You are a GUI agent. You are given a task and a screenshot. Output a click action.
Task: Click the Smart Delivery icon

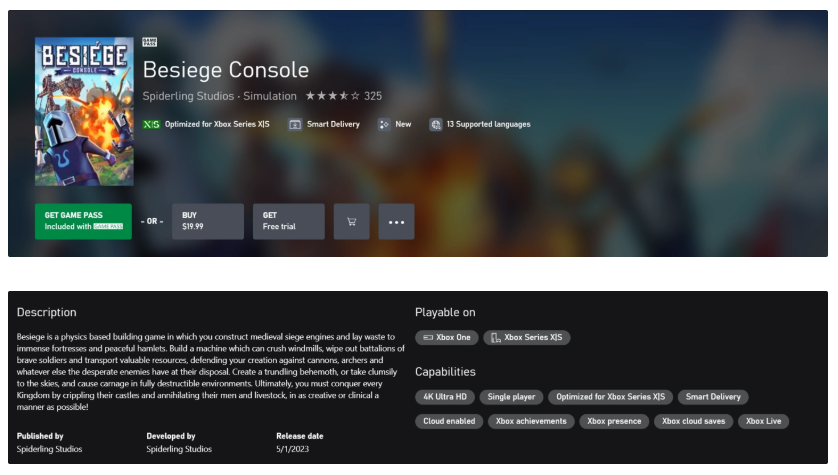pos(295,124)
